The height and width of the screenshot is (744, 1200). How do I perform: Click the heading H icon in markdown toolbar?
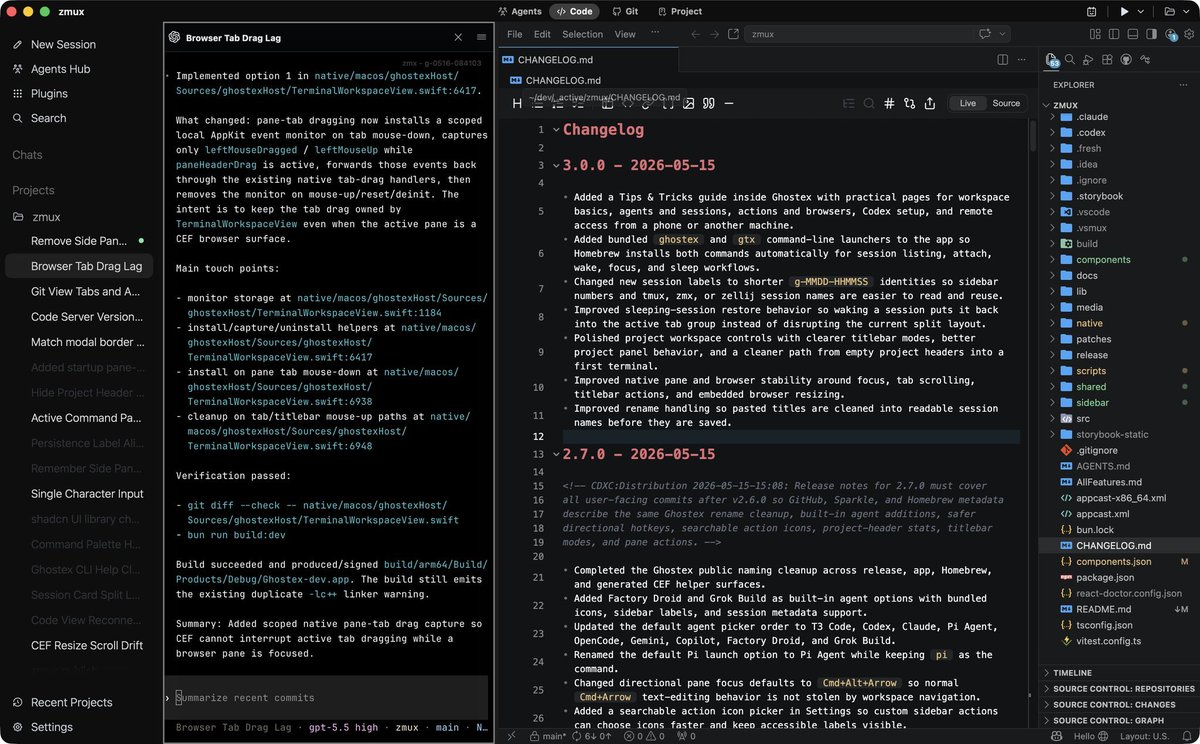517,103
